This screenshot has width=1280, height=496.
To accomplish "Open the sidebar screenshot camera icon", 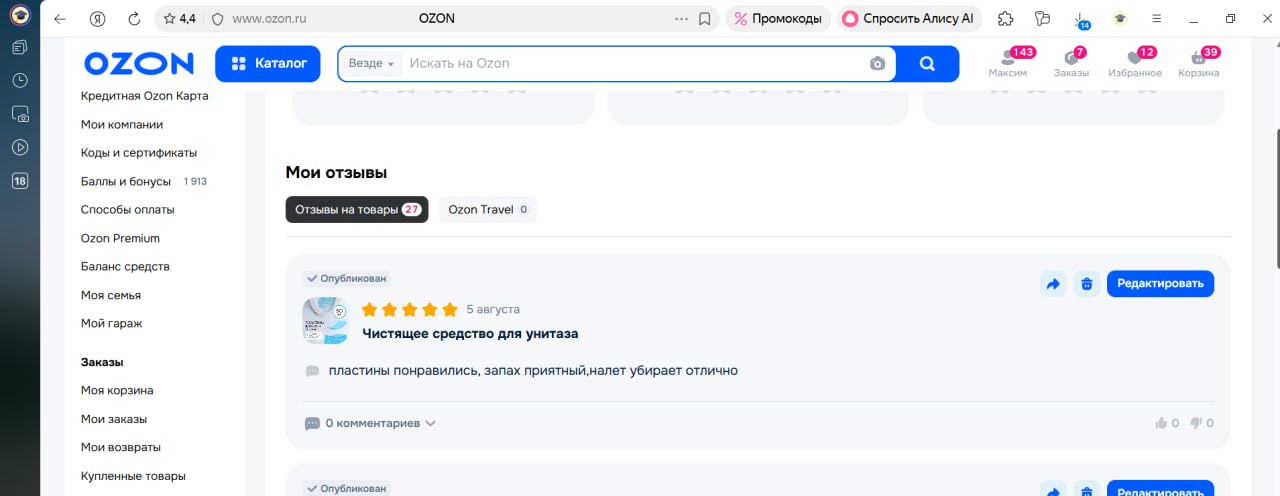I will (20, 114).
